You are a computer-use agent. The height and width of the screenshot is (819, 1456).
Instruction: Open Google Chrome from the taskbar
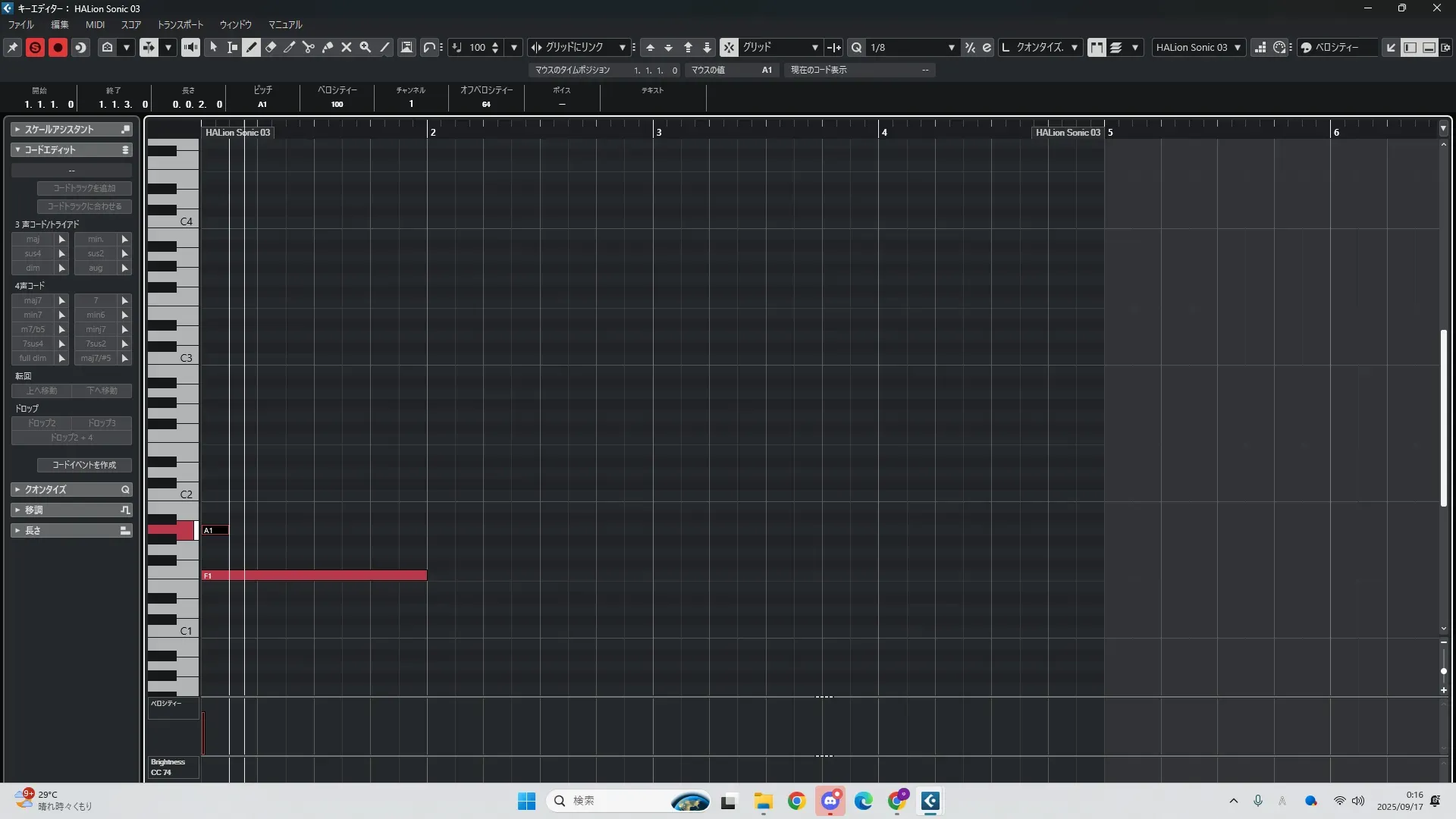click(796, 801)
